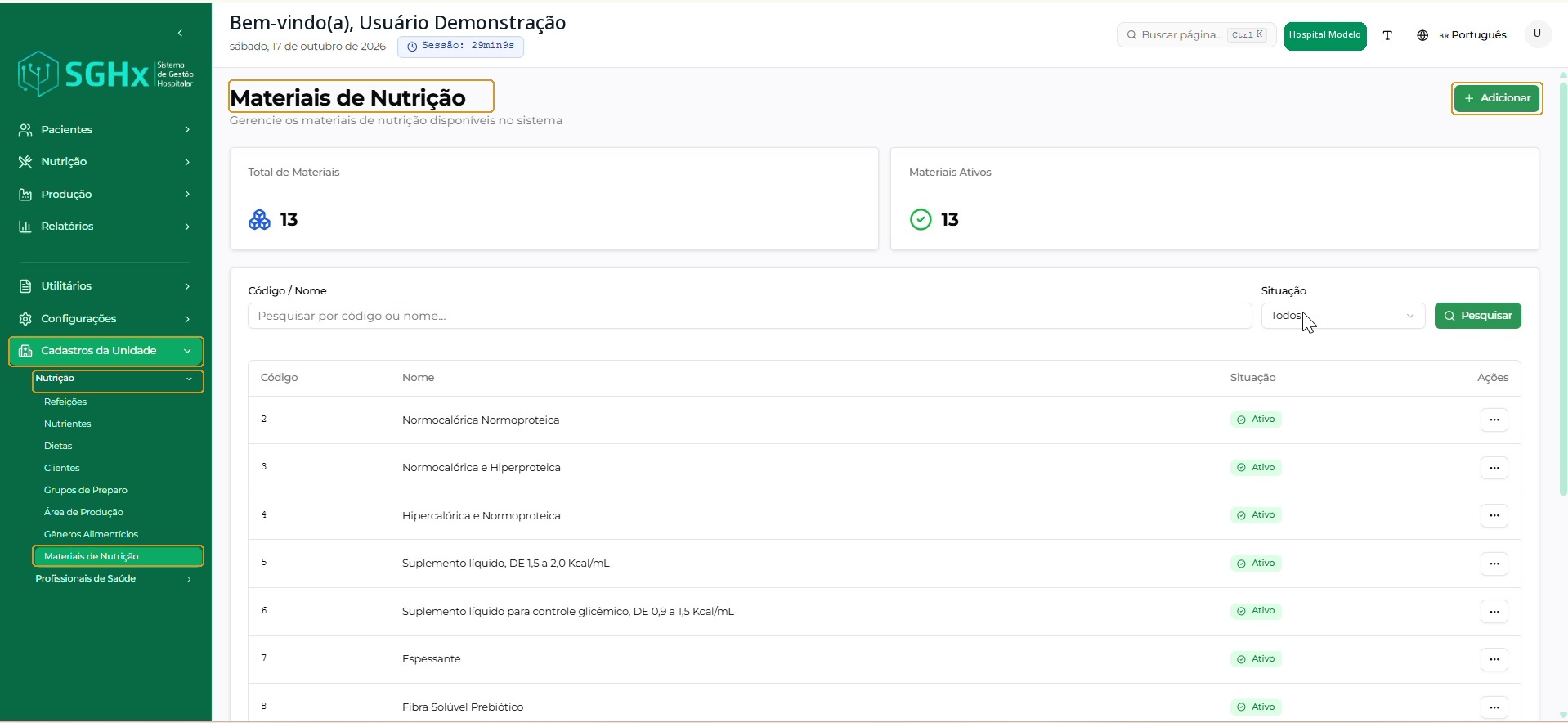The height and width of the screenshot is (723, 1568).
Task: Go to Dietas in the sidebar
Action: coord(58,447)
